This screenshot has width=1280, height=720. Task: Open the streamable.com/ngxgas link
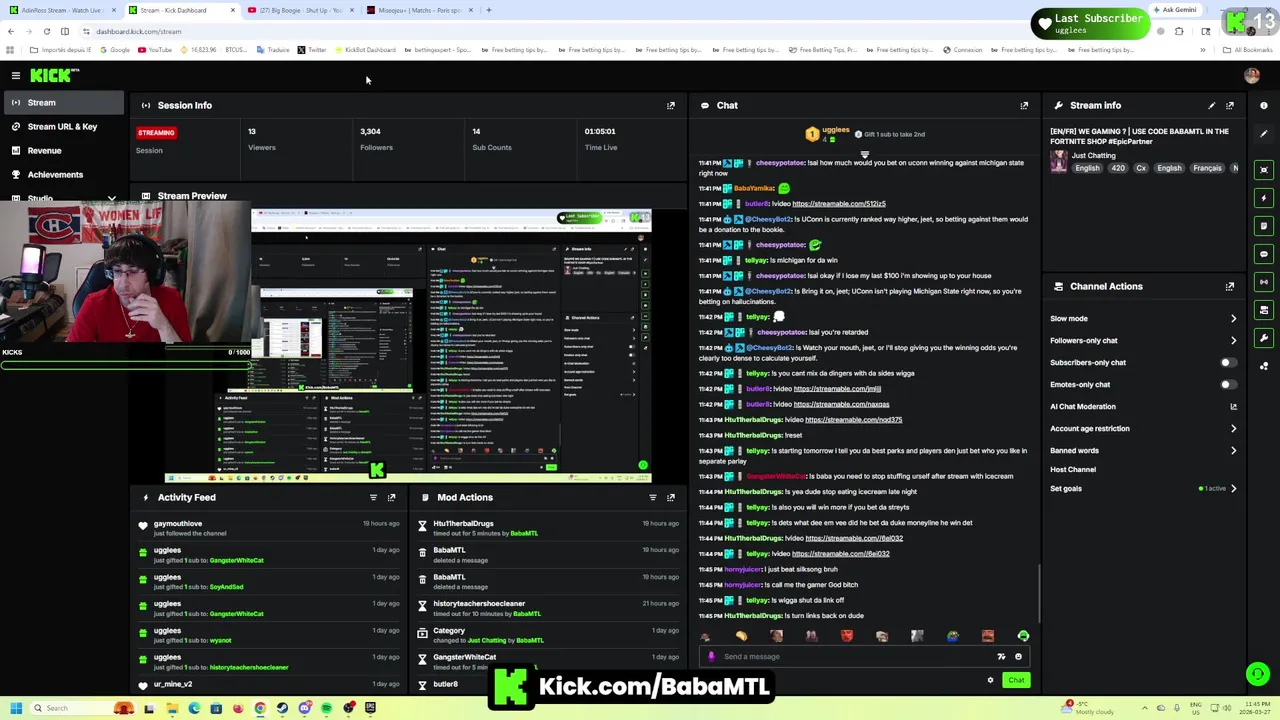(x=841, y=405)
